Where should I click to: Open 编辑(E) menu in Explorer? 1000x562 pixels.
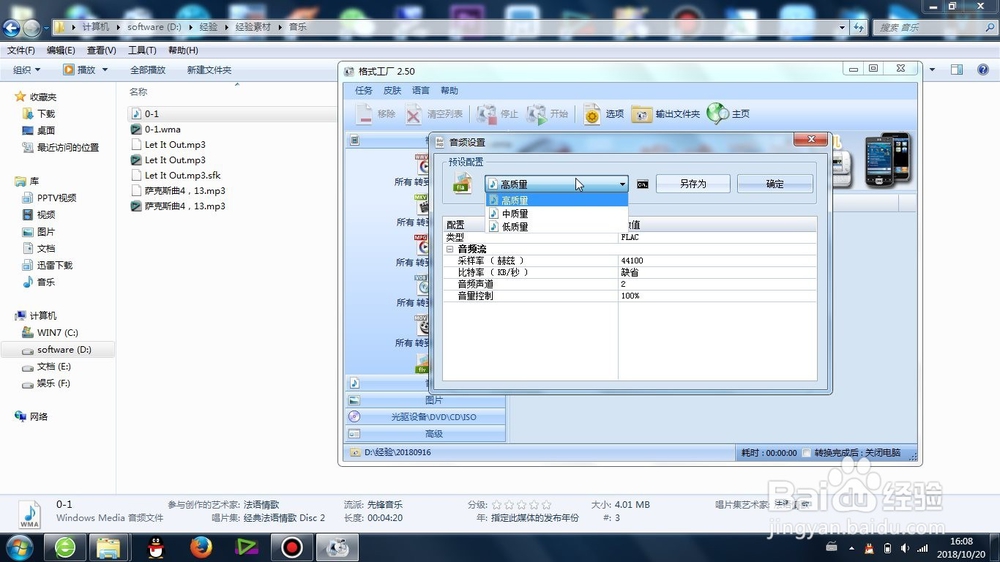coord(61,50)
